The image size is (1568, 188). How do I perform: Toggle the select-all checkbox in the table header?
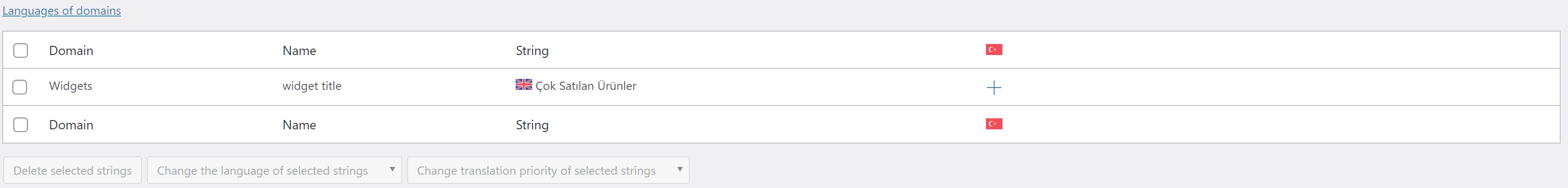[x=21, y=50]
